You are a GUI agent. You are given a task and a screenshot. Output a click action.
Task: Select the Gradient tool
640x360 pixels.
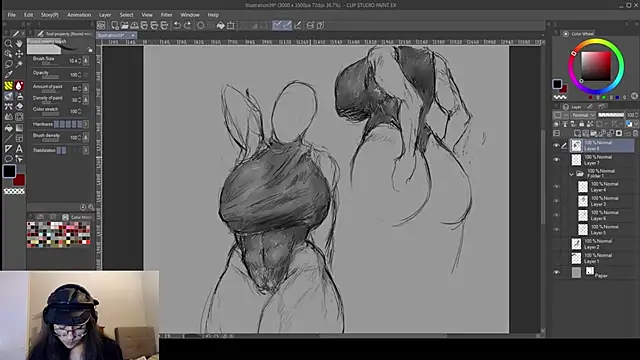coord(19,128)
